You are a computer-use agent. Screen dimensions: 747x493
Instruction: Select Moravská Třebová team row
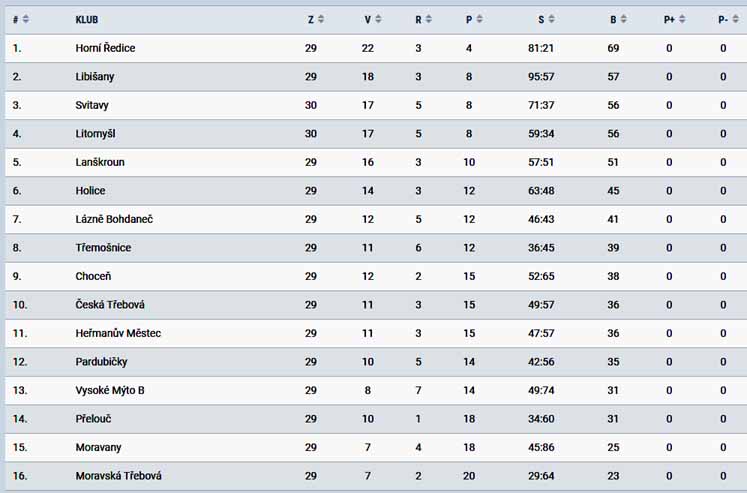click(x=376, y=476)
